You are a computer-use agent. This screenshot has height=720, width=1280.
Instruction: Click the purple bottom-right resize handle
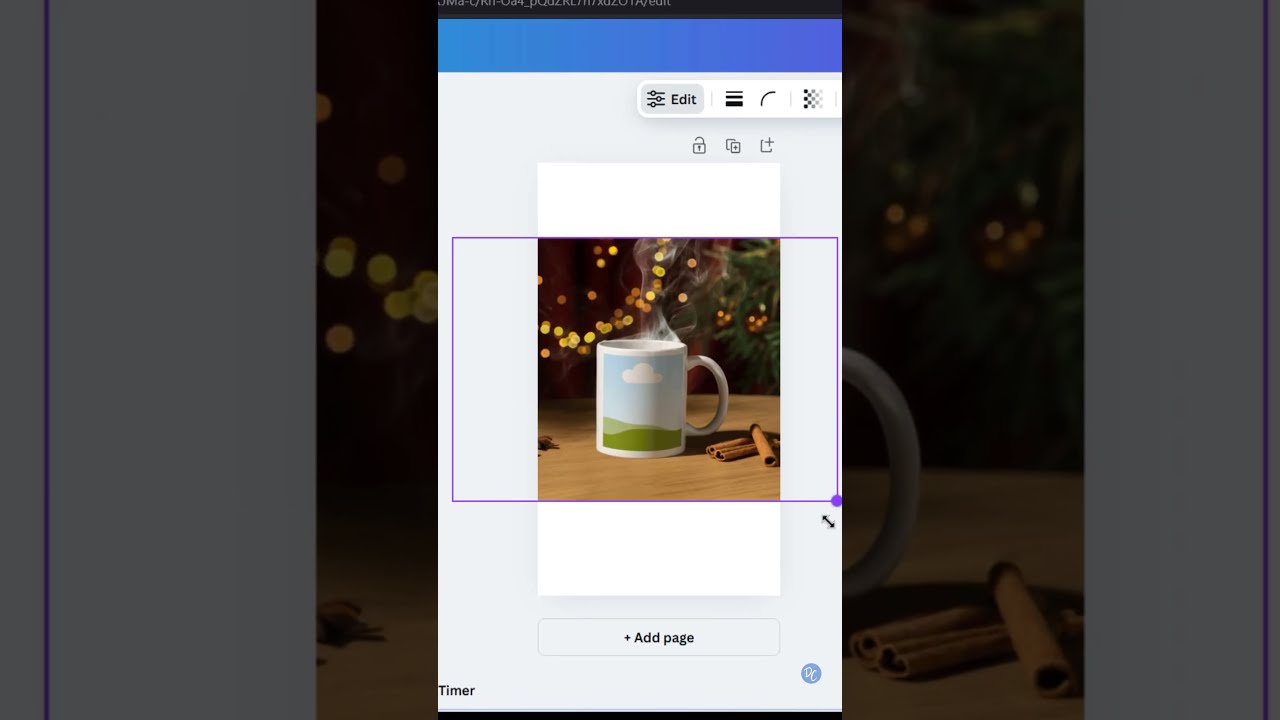click(x=837, y=501)
